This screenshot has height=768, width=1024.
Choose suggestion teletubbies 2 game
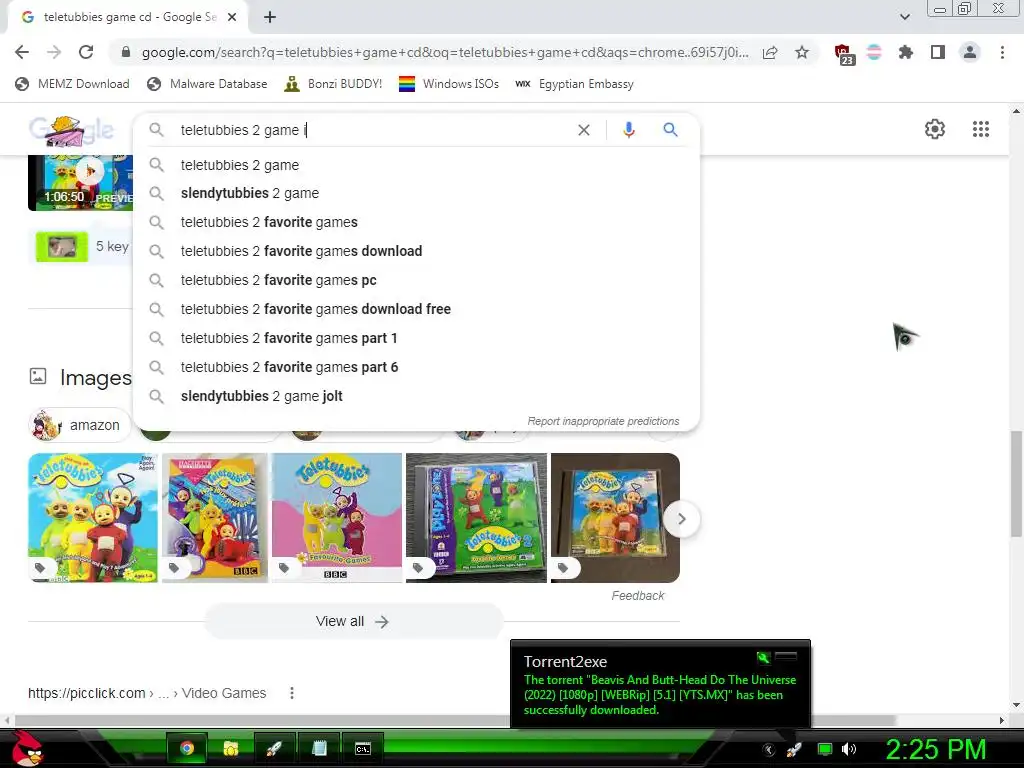coord(416,165)
